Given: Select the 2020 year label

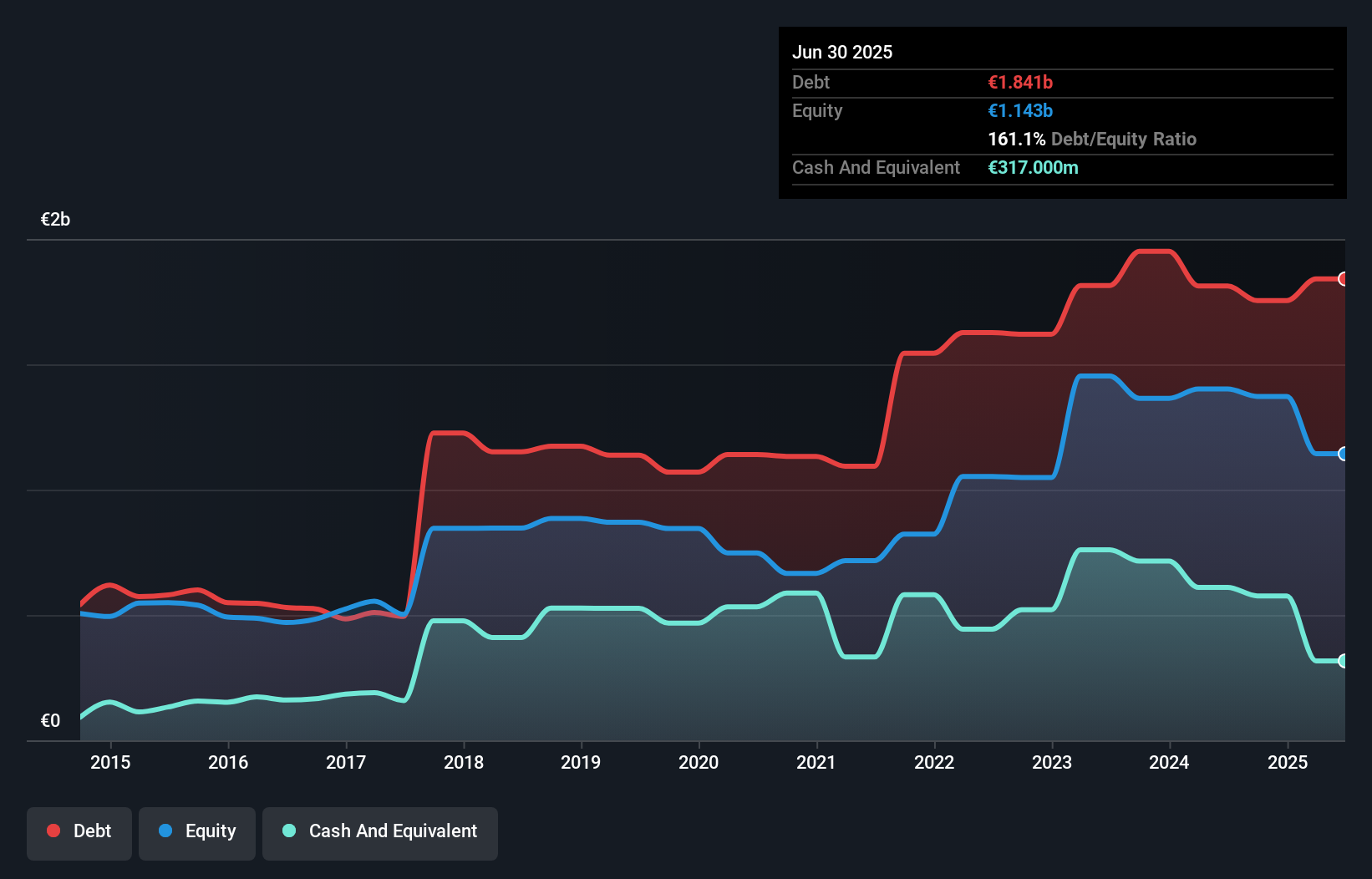Looking at the screenshot, I should pyautogui.click(x=699, y=762).
